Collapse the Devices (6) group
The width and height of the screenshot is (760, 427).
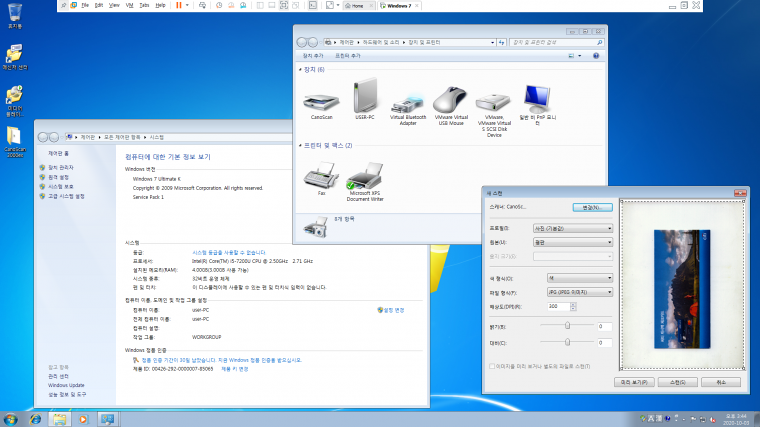(300, 70)
